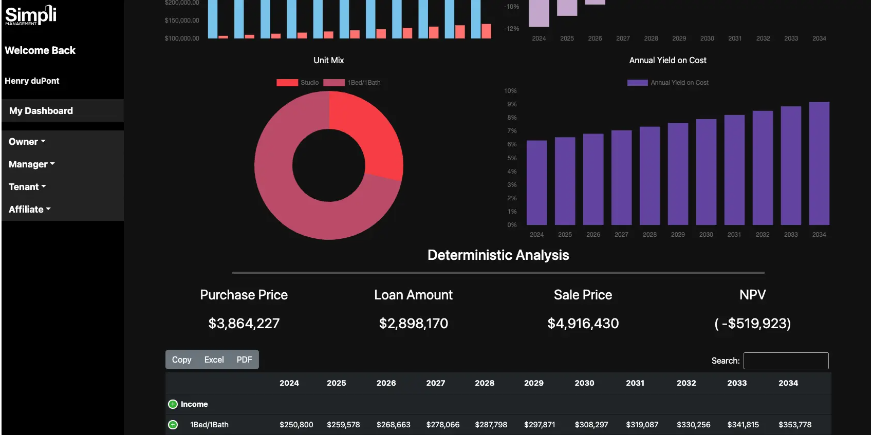872x435 pixels.
Task: Click the $341,815 cell
Action: click(745, 424)
